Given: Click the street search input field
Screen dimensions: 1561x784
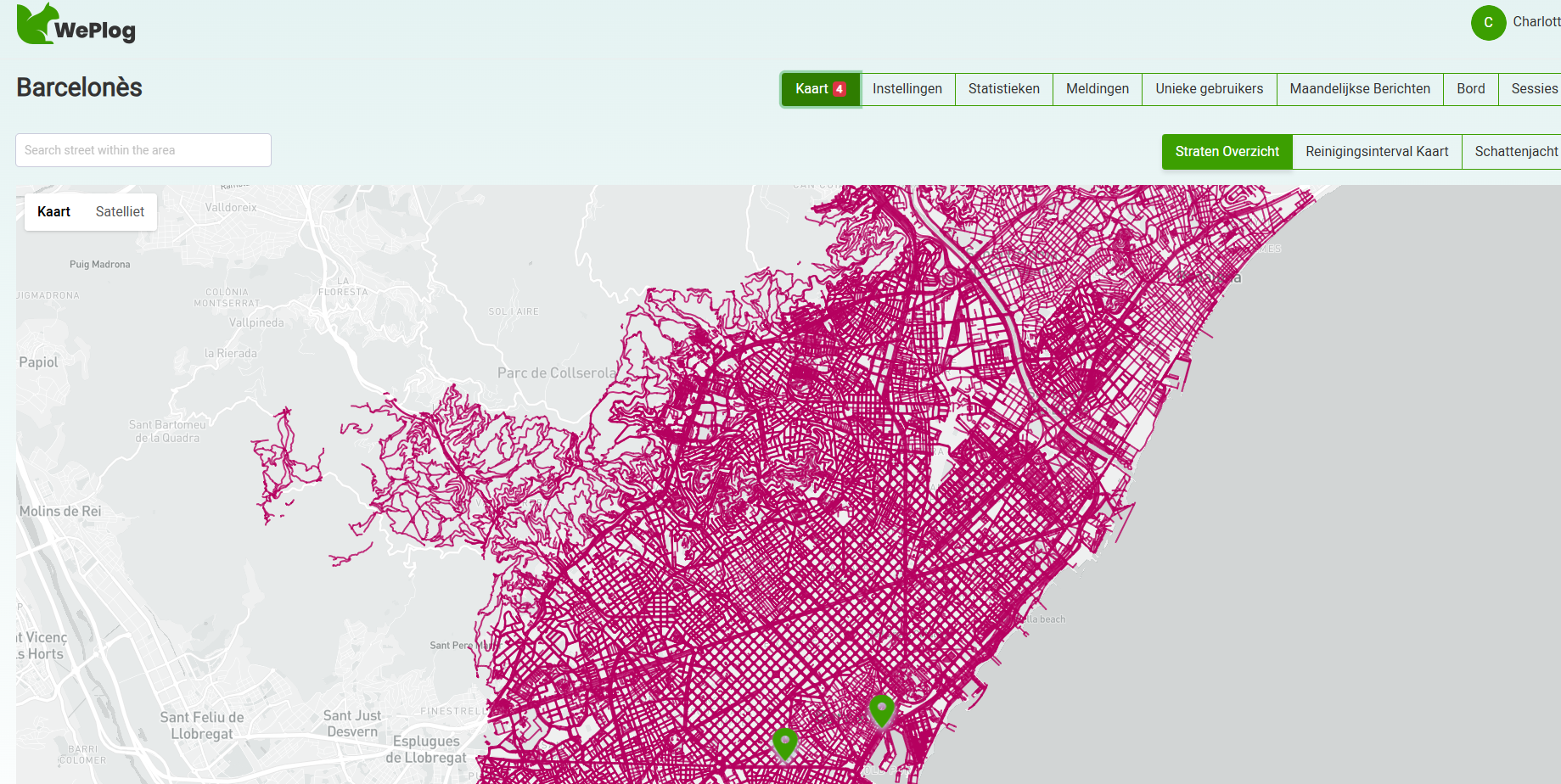Looking at the screenshot, I should coord(143,150).
